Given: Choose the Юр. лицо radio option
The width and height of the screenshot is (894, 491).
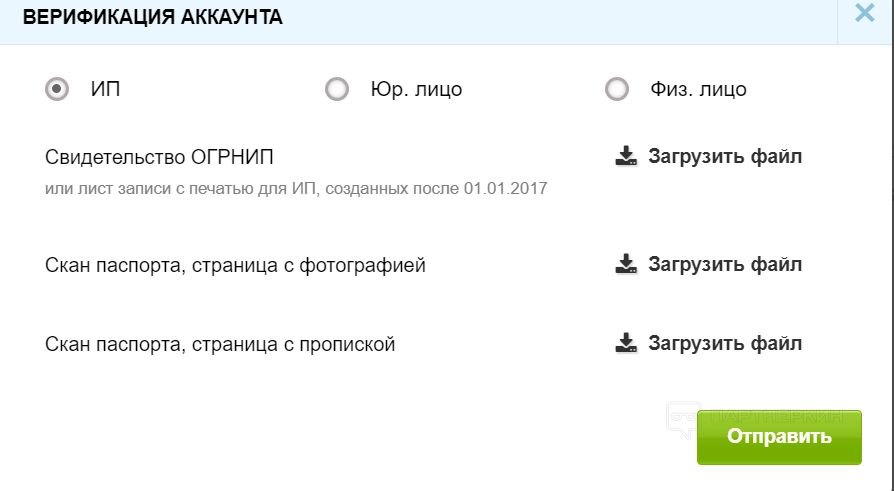Looking at the screenshot, I should coord(337,89).
